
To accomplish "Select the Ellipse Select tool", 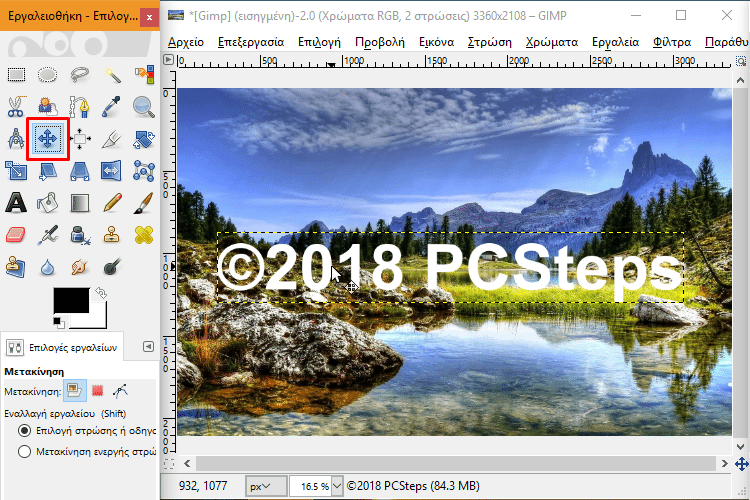I will coord(47,75).
